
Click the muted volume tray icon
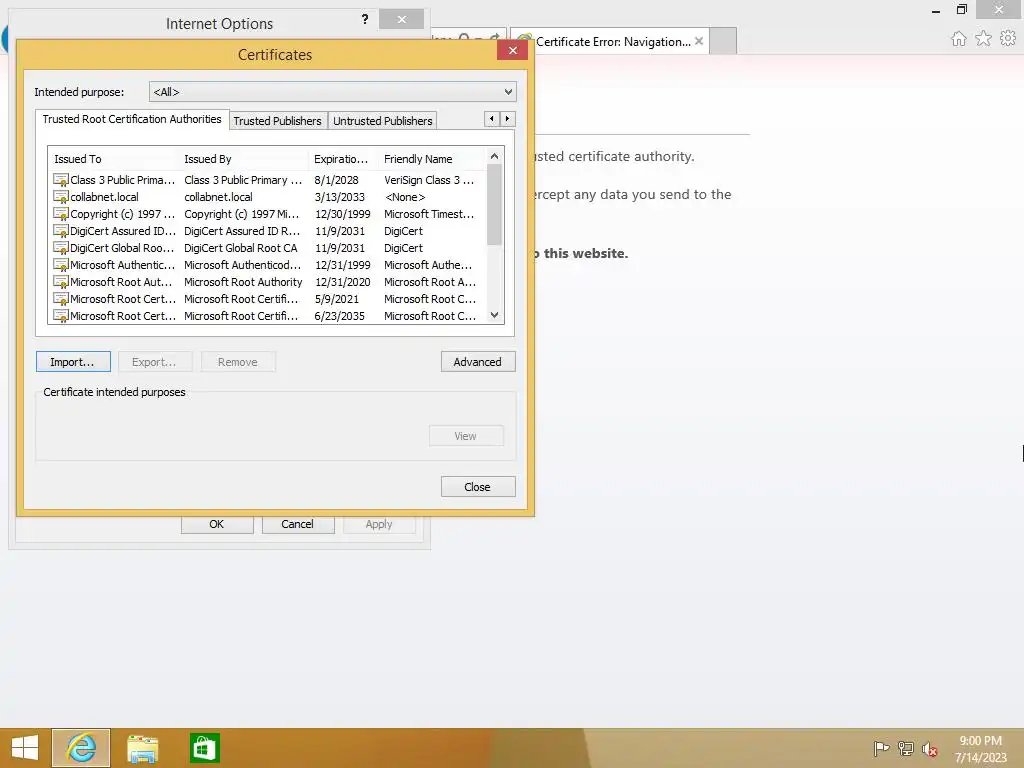(929, 749)
